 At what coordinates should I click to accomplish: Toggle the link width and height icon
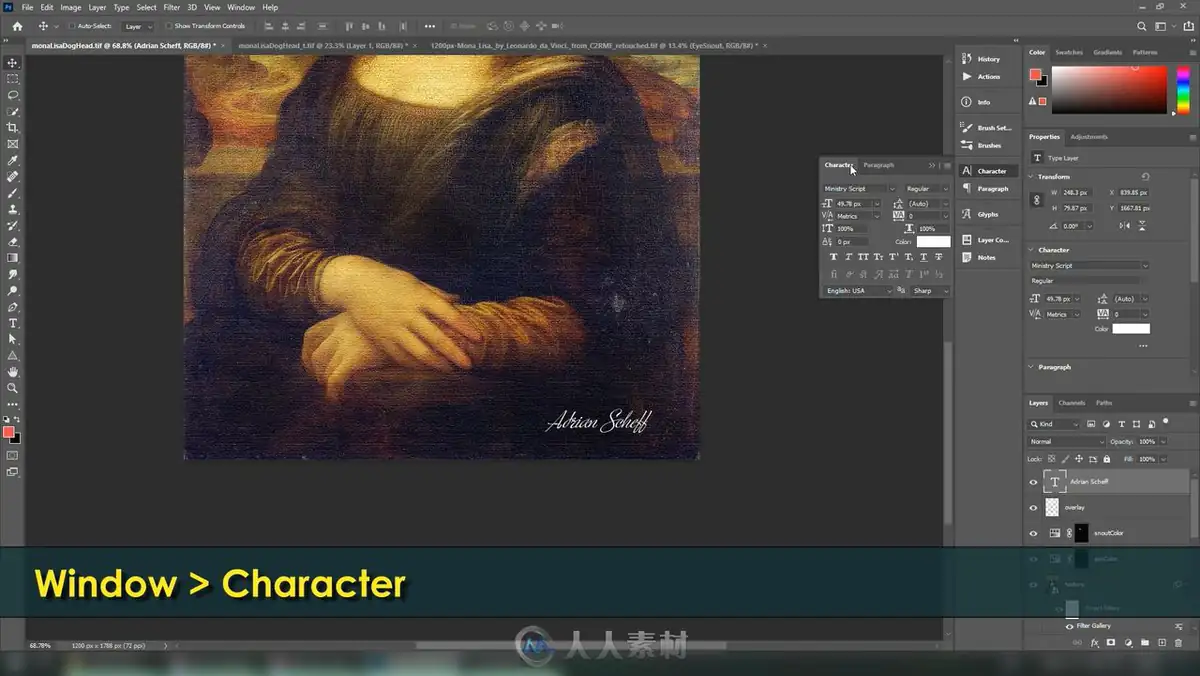tap(1037, 200)
